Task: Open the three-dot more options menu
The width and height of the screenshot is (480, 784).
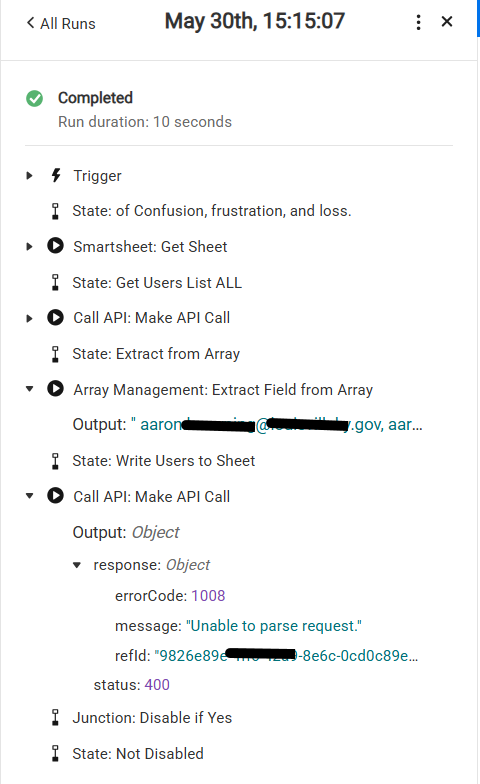Action: tap(418, 22)
